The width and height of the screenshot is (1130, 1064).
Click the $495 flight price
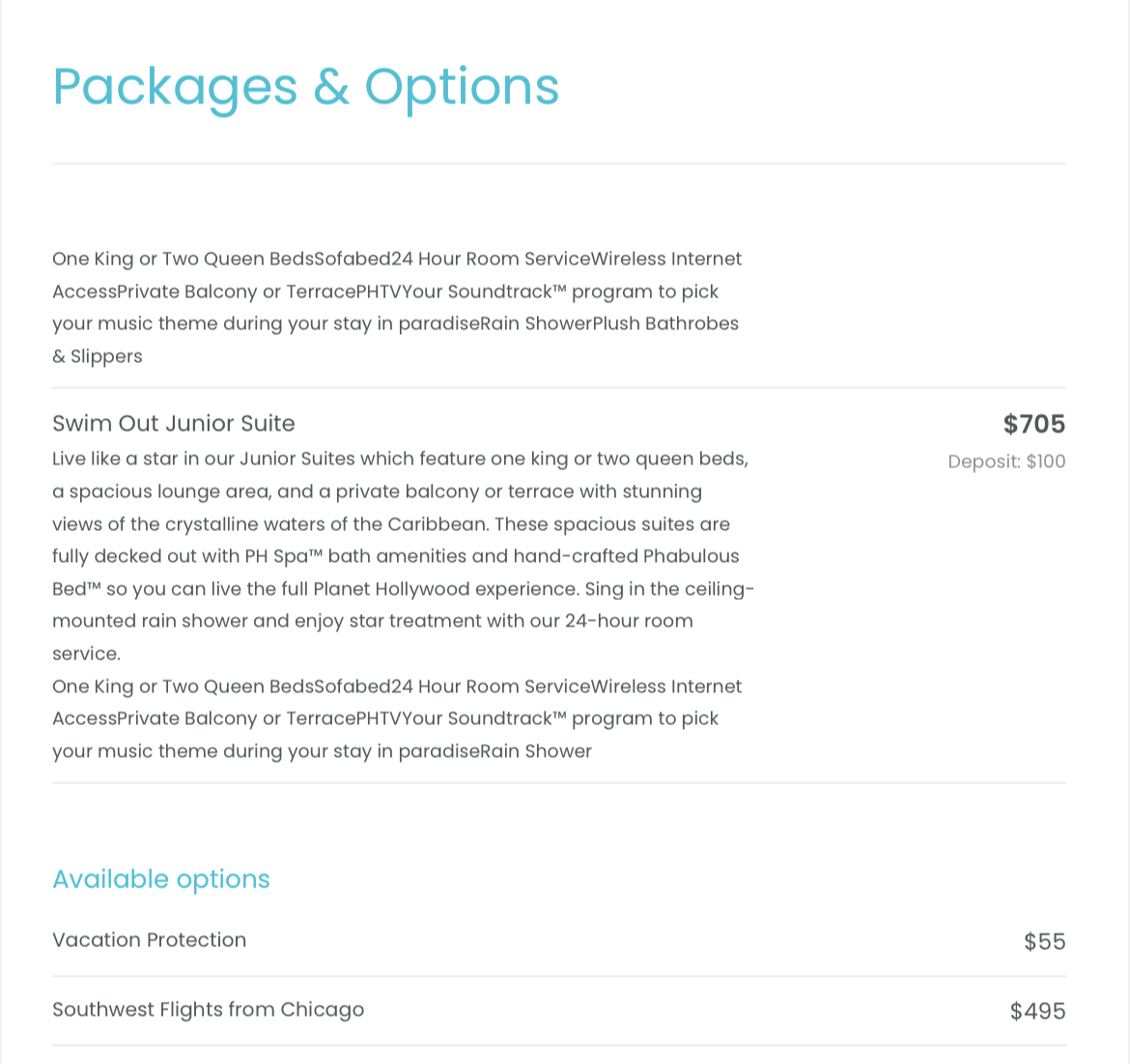(1037, 1011)
